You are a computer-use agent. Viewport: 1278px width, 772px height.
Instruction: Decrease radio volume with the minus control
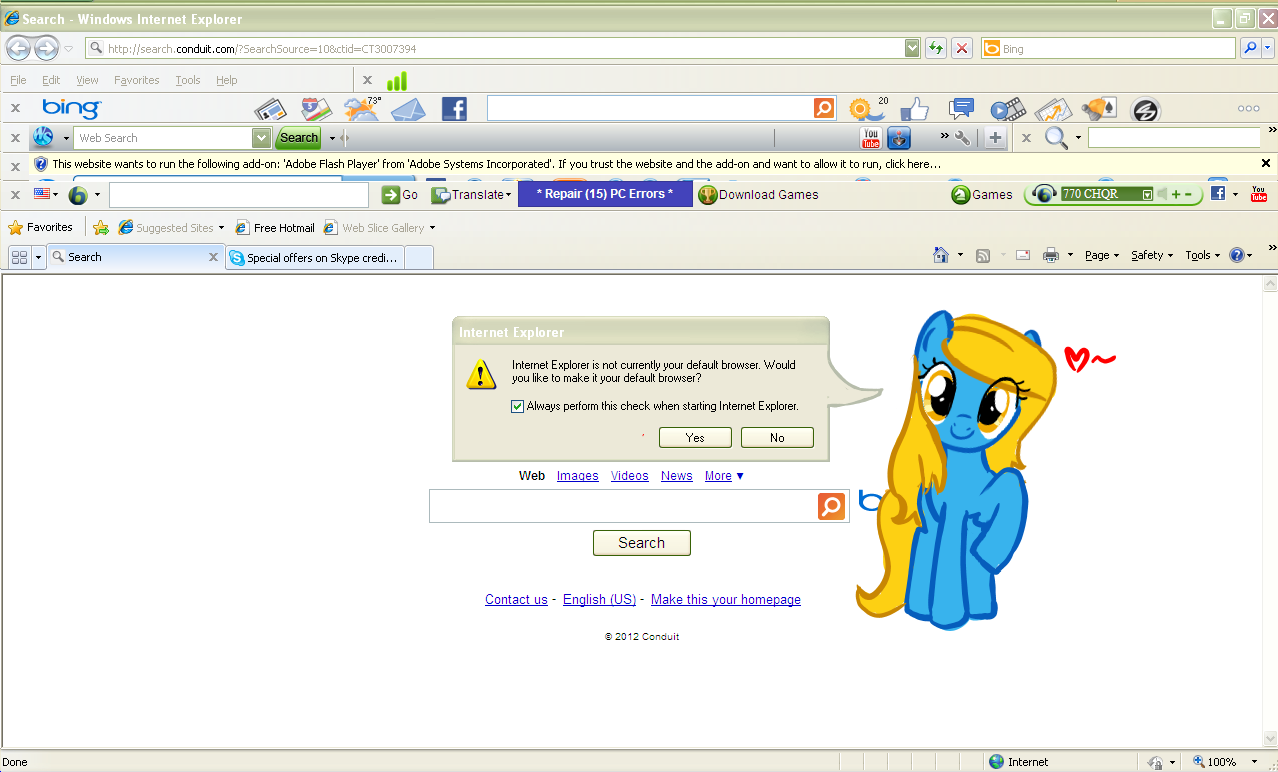(1188, 194)
